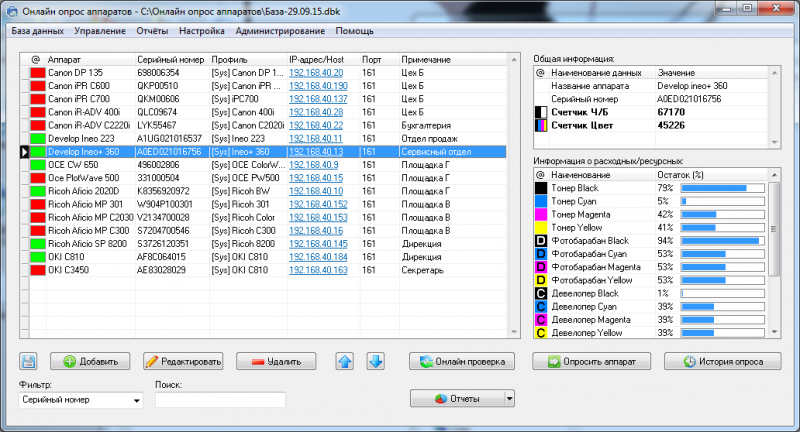Image resolution: width=800 pixels, height=432 pixels.
Task: Click the Тонер Black 79% progress bar
Action: 722,188
